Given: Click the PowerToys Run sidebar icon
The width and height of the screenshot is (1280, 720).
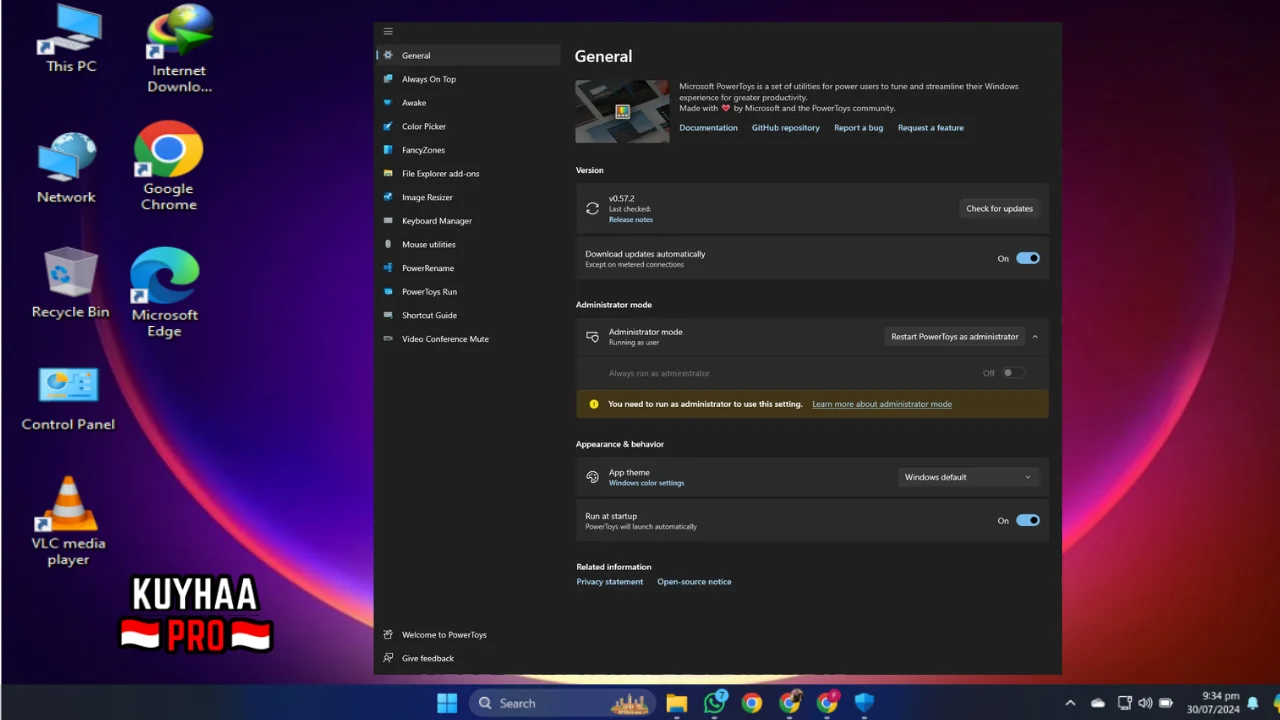Looking at the screenshot, I should coord(388,292).
